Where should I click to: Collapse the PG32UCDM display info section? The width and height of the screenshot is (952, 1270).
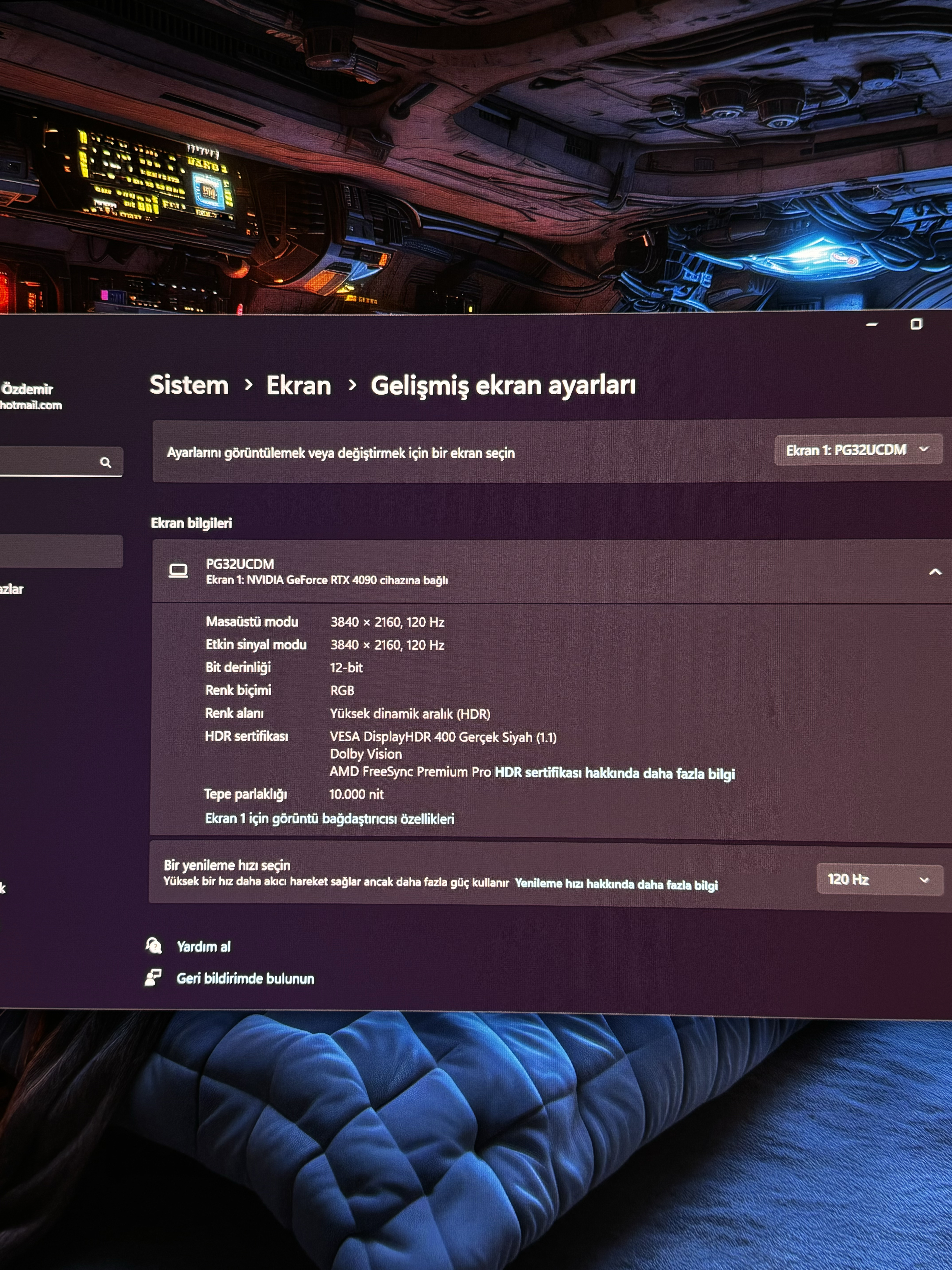pyautogui.click(x=935, y=572)
